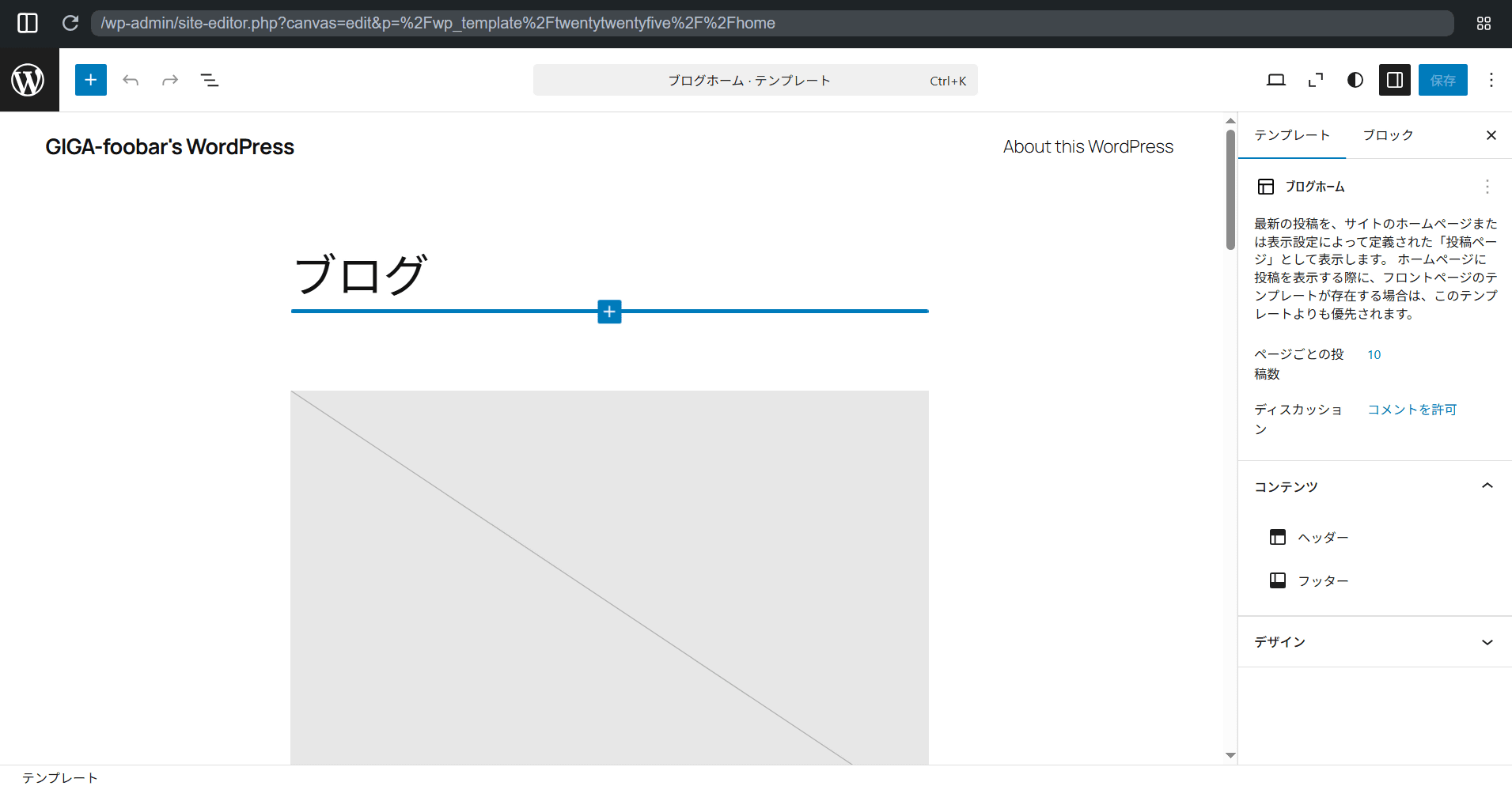Open the device preview laptop icon
Viewport: 1512px width, 786px height.
click(x=1275, y=80)
